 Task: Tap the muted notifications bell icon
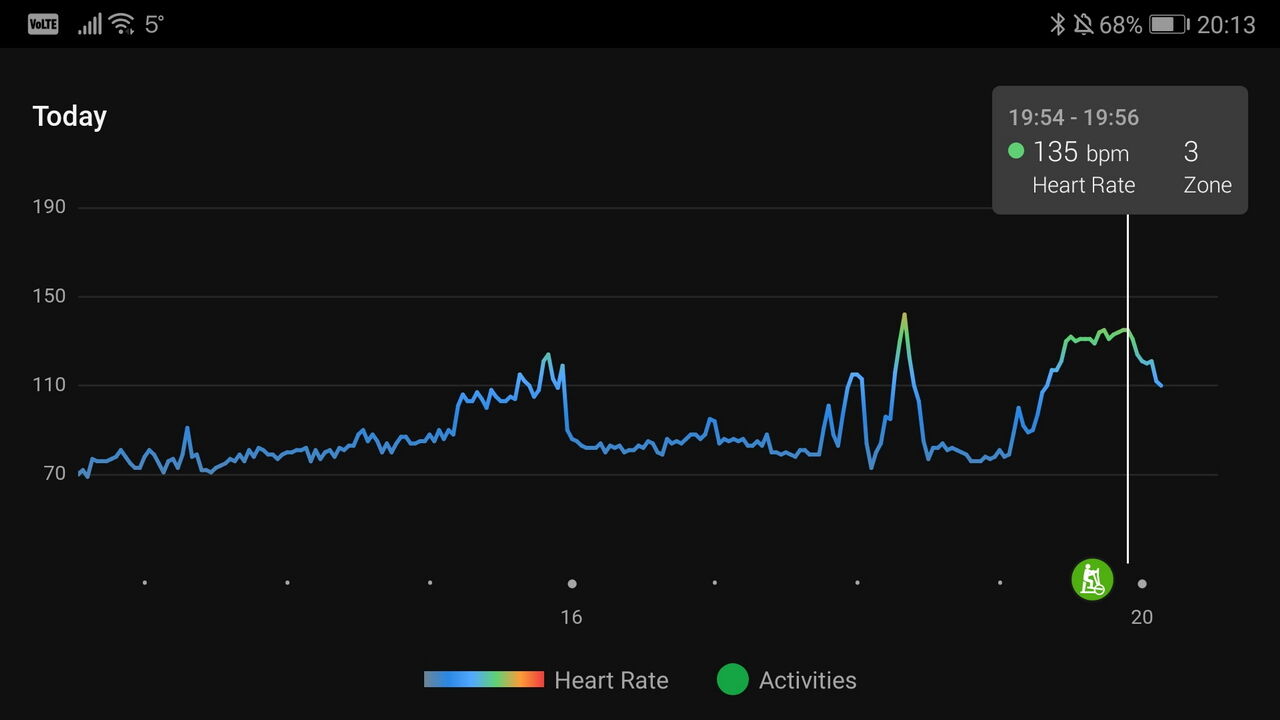[1083, 25]
